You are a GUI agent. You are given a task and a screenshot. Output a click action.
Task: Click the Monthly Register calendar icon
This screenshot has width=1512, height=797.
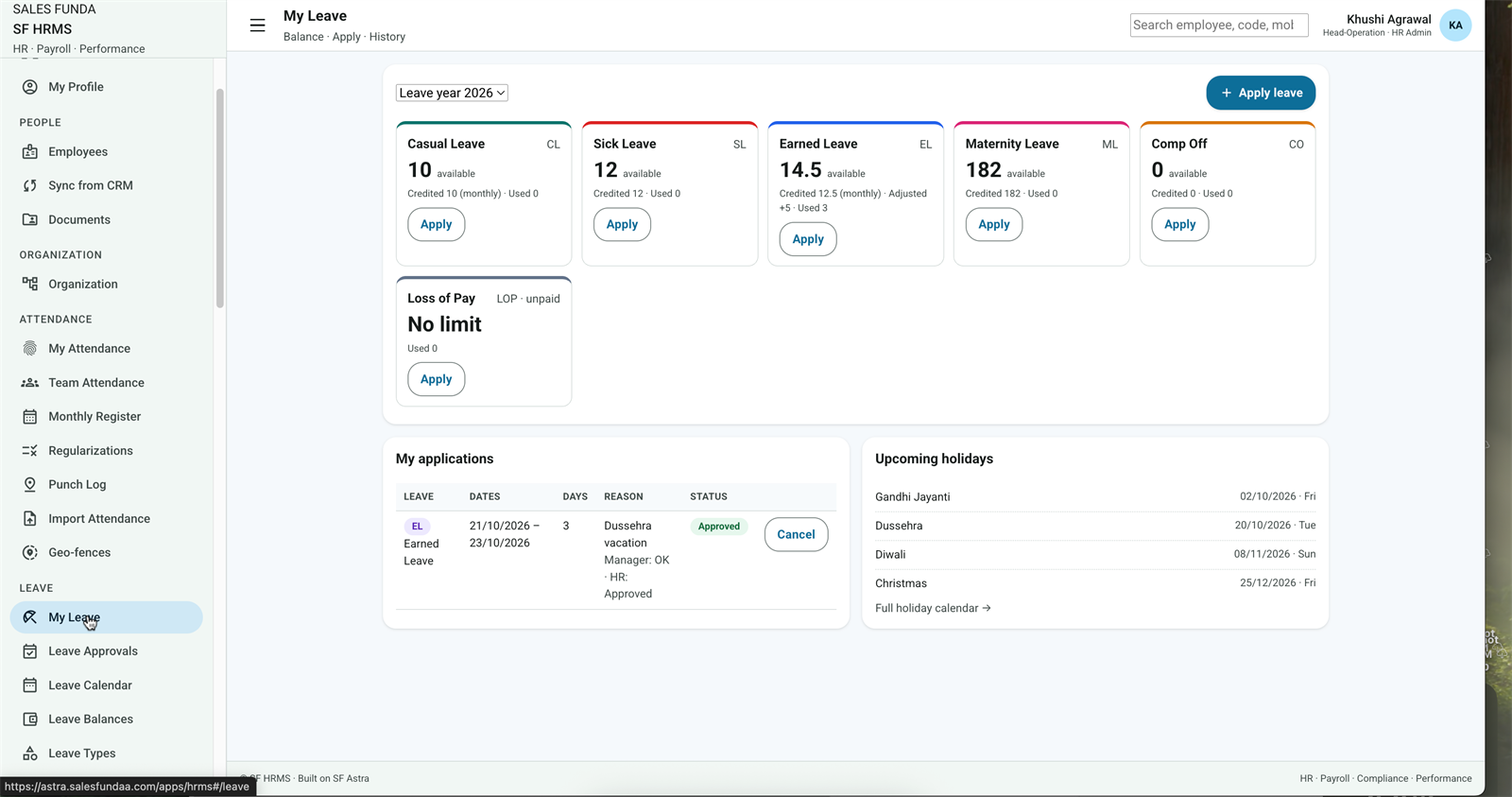click(x=30, y=417)
